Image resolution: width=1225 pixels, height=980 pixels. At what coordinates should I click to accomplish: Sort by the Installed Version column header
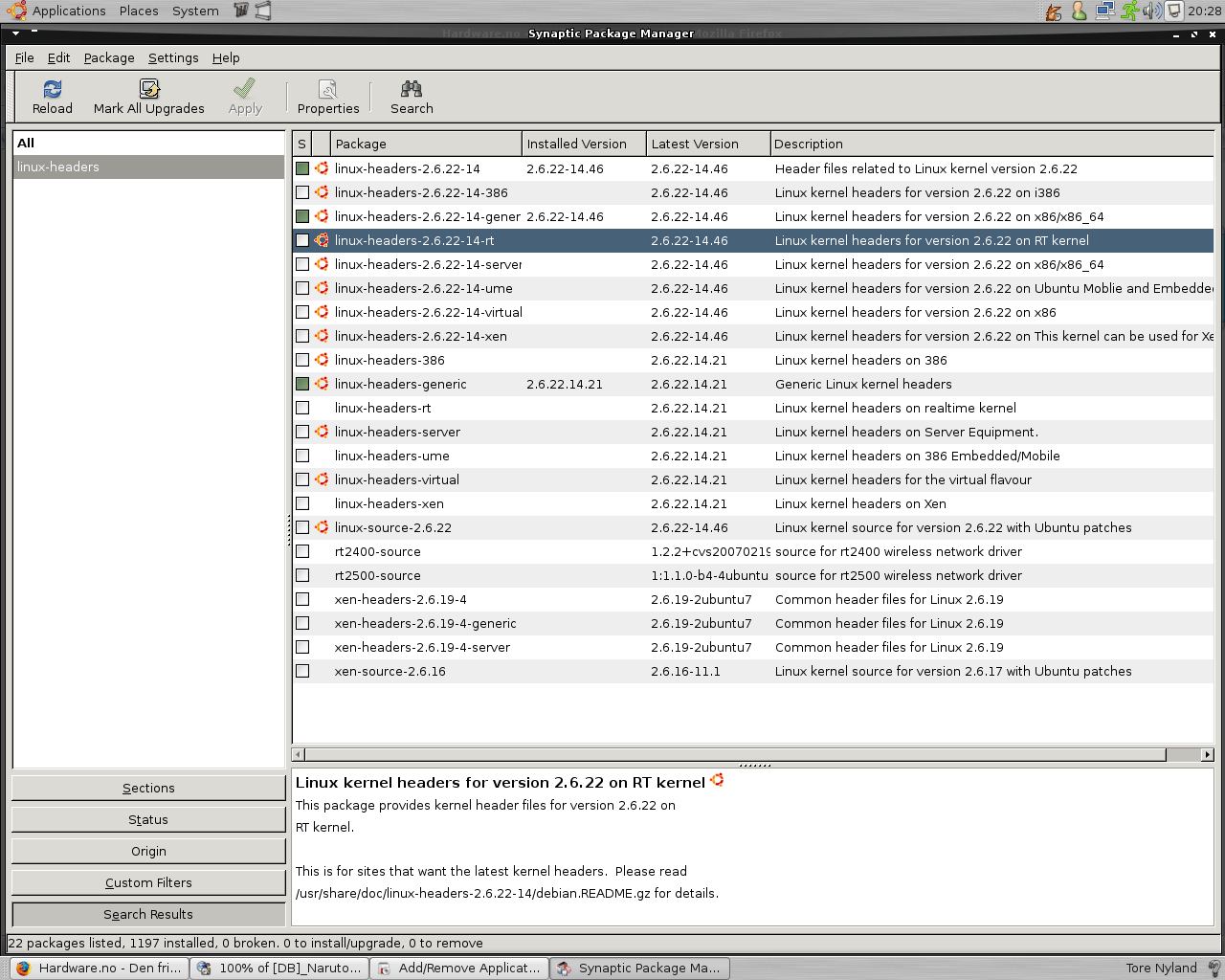click(x=585, y=144)
